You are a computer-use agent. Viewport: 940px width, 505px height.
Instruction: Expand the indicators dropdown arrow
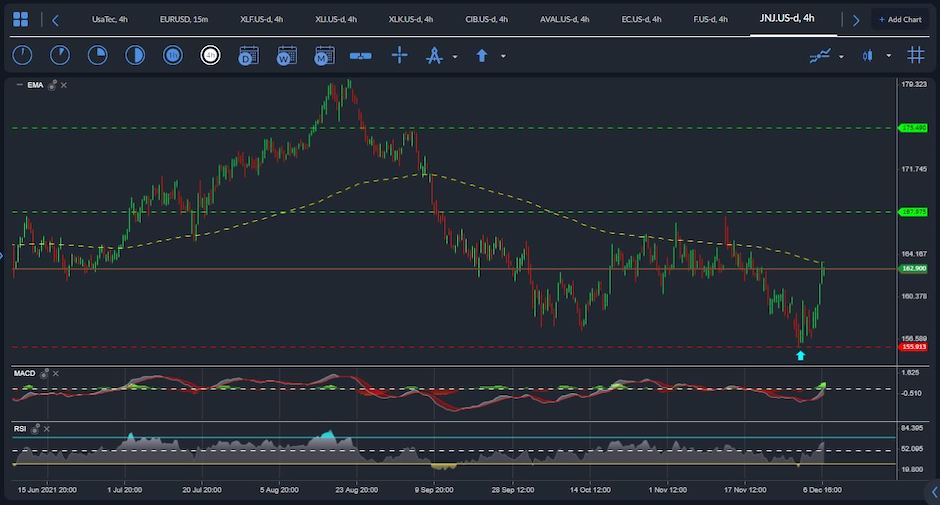coord(841,57)
